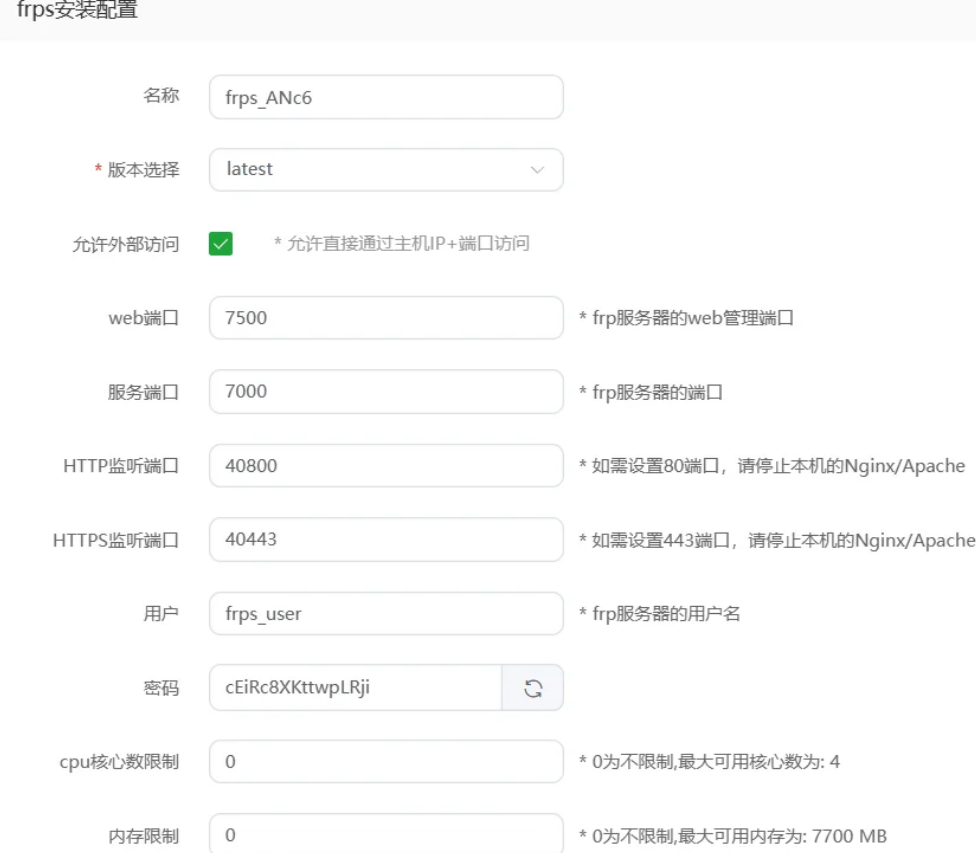
Task: Click the 版本选择 required field label
Action: tap(143, 170)
